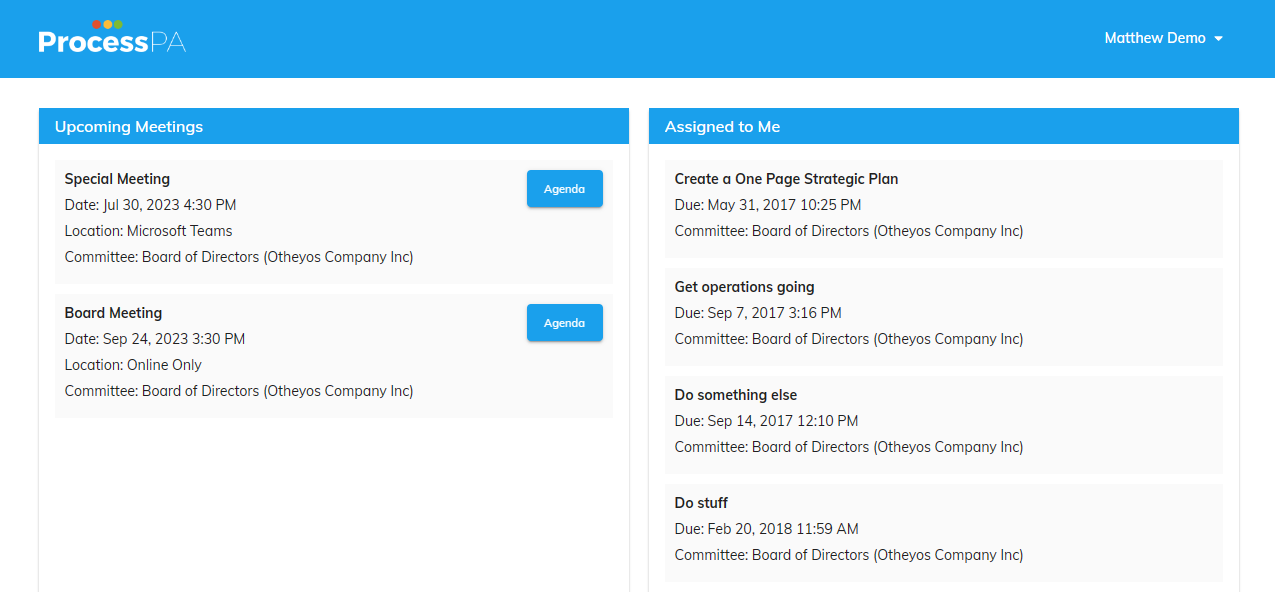1275x592 pixels.
Task: Click the dropdown caret beside Matthew Demo
Action: tap(1218, 39)
